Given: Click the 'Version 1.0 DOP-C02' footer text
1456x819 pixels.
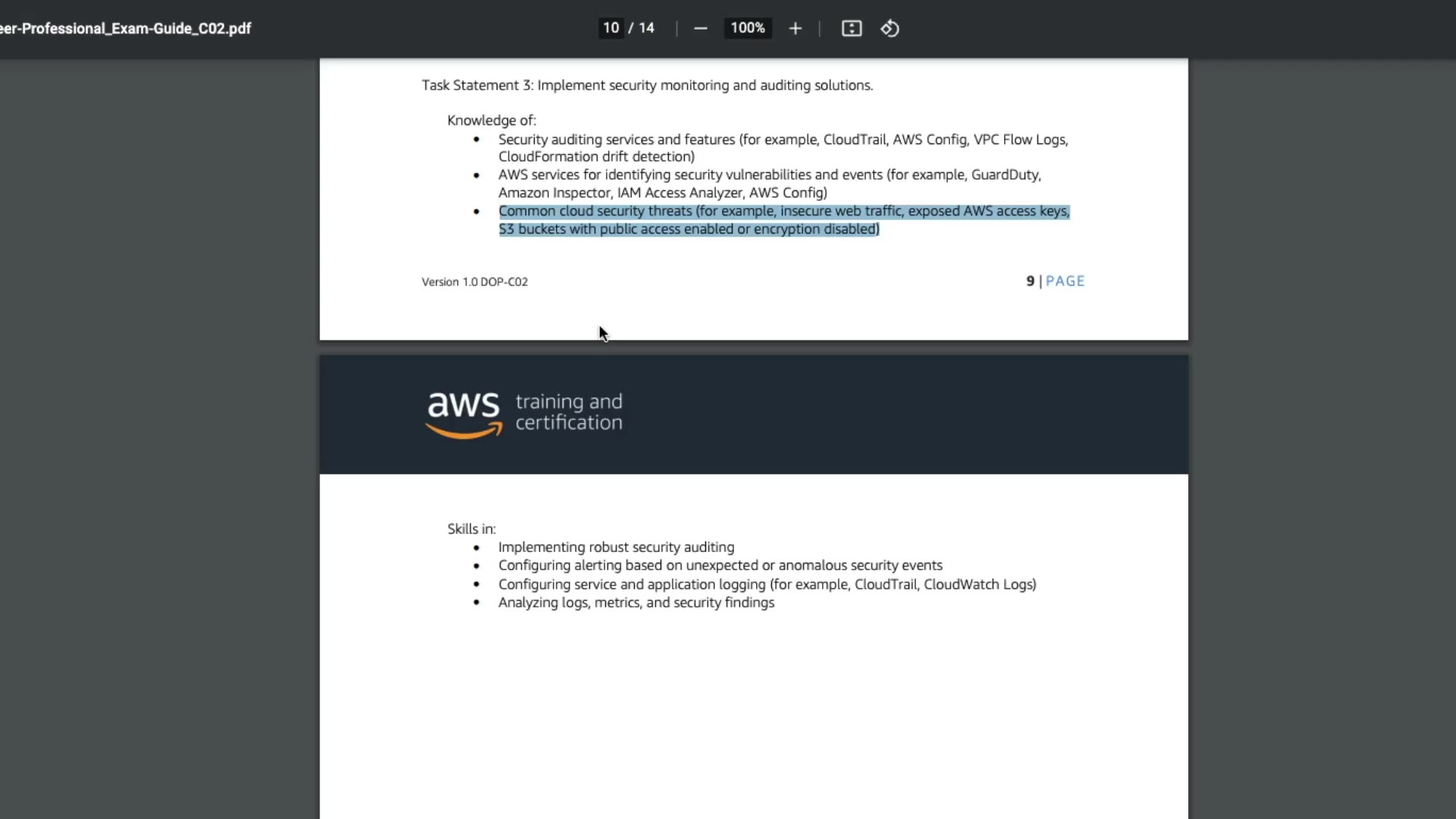Looking at the screenshot, I should [475, 282].
